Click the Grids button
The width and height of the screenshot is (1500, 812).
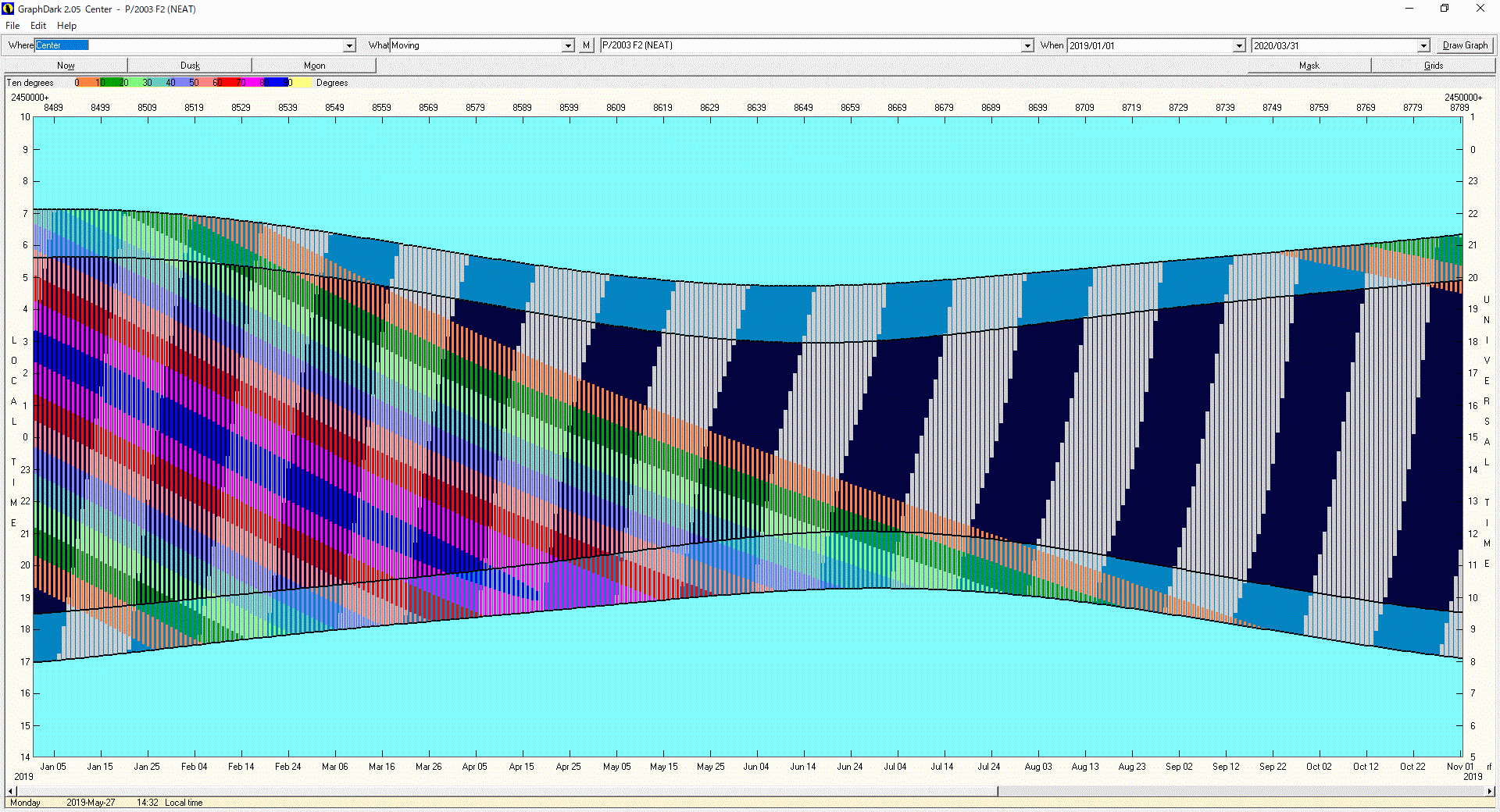click(1433, 66)
